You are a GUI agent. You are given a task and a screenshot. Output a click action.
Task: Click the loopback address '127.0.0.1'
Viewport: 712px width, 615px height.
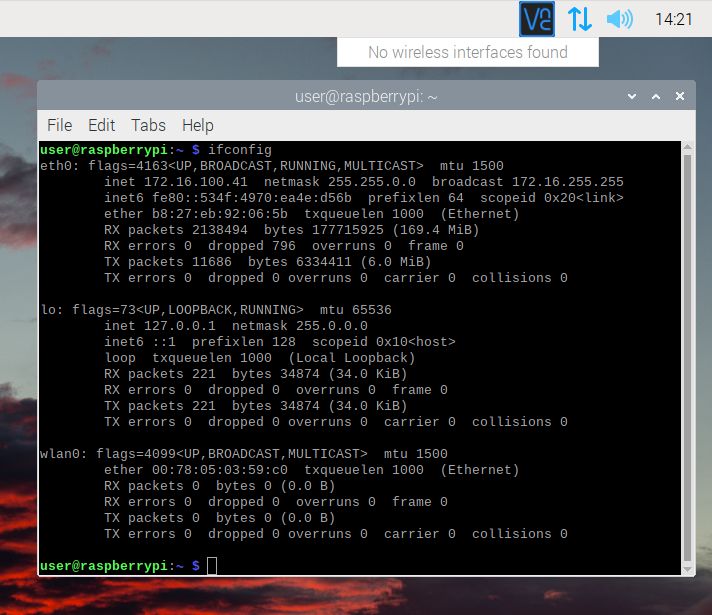tap(180, 326)
